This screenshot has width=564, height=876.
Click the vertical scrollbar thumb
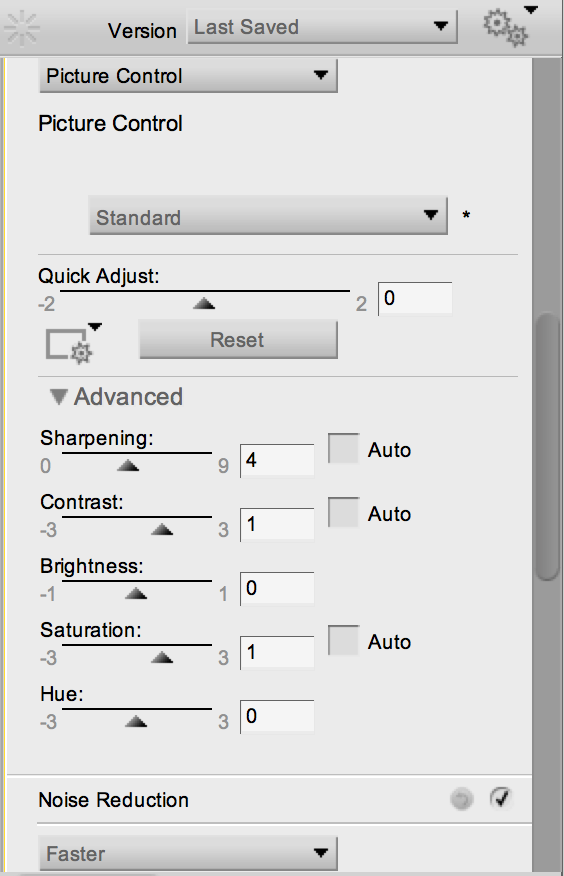pos(547,447)
